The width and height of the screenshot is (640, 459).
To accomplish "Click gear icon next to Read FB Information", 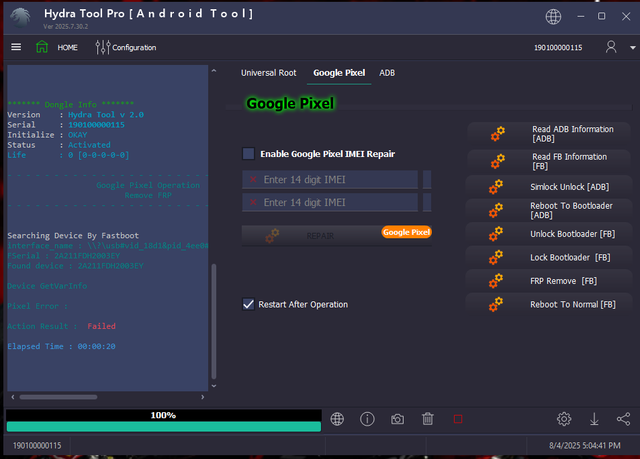I will coord(498,162).
